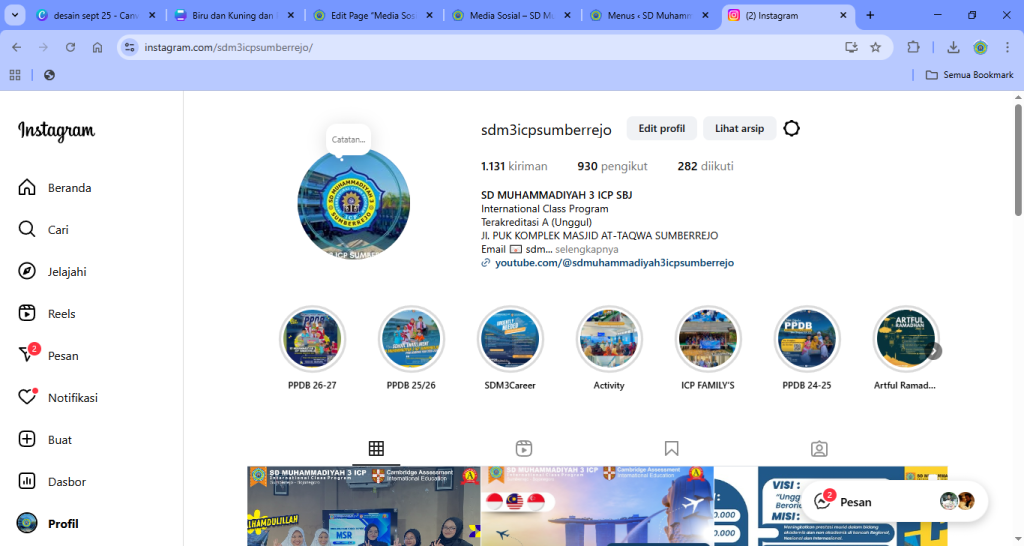Open Pesan messages in sidebar
1024x546 pixels.
[49, 356]
